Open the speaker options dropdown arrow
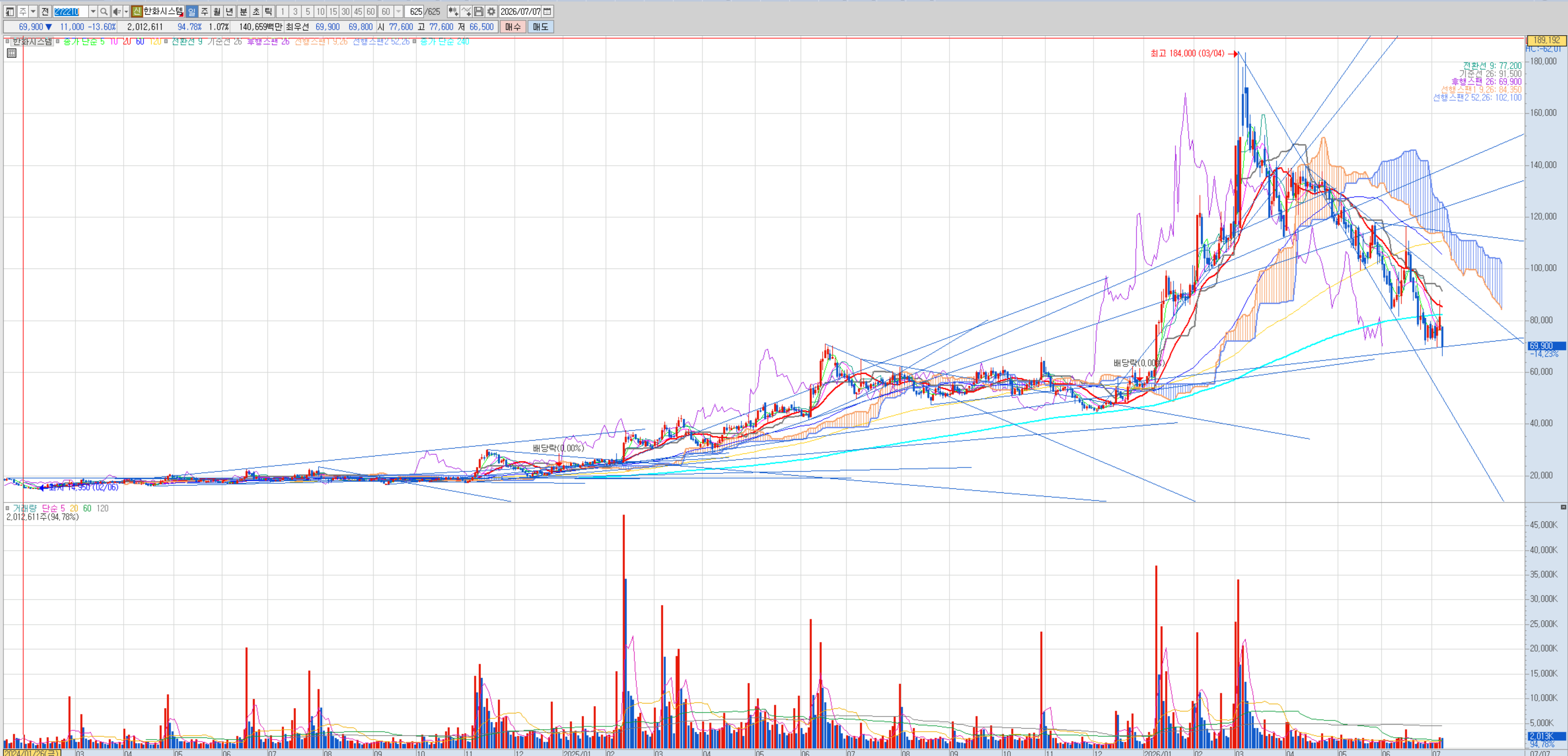 tap(126, 11)
